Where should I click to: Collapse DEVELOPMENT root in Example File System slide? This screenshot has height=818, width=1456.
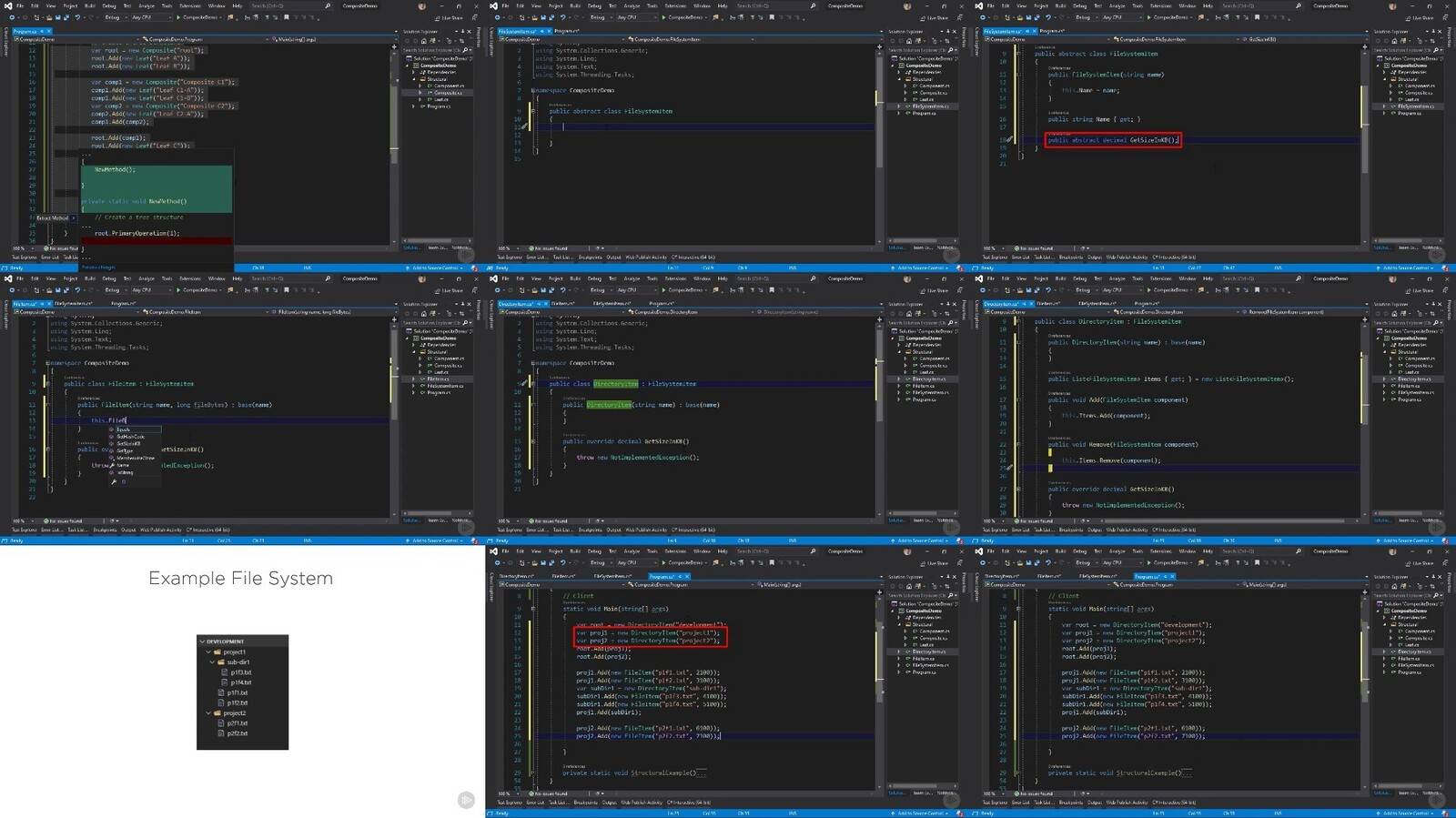tap(202, 641)
